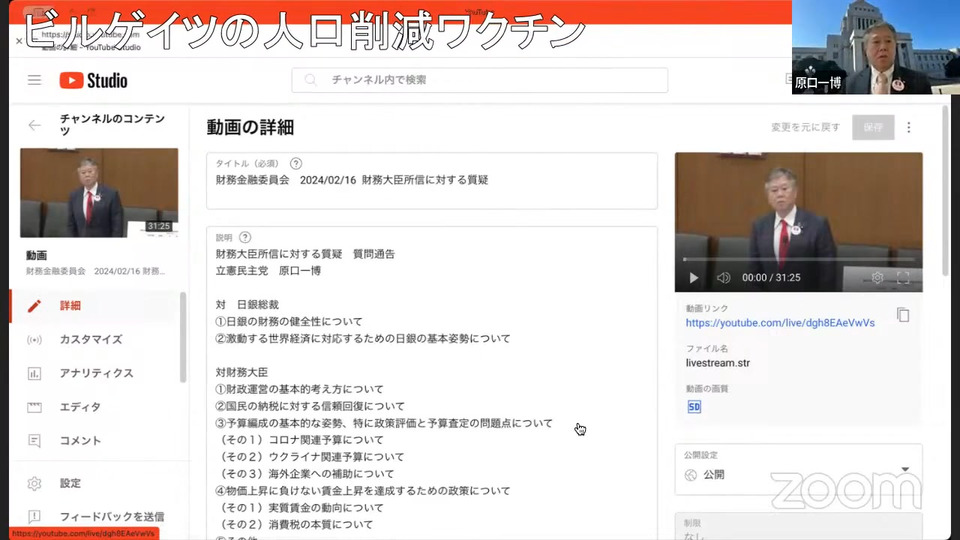
Task: Play the video preview
Action: point(694,278)
